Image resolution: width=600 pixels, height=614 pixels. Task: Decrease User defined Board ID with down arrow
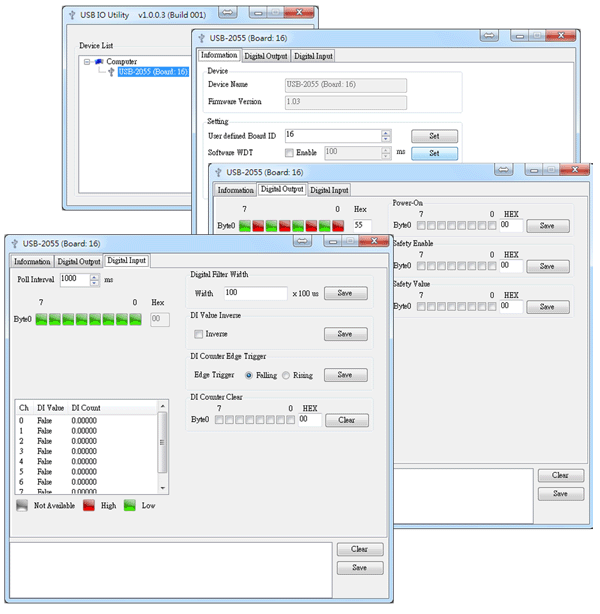(x=386, y=139)
